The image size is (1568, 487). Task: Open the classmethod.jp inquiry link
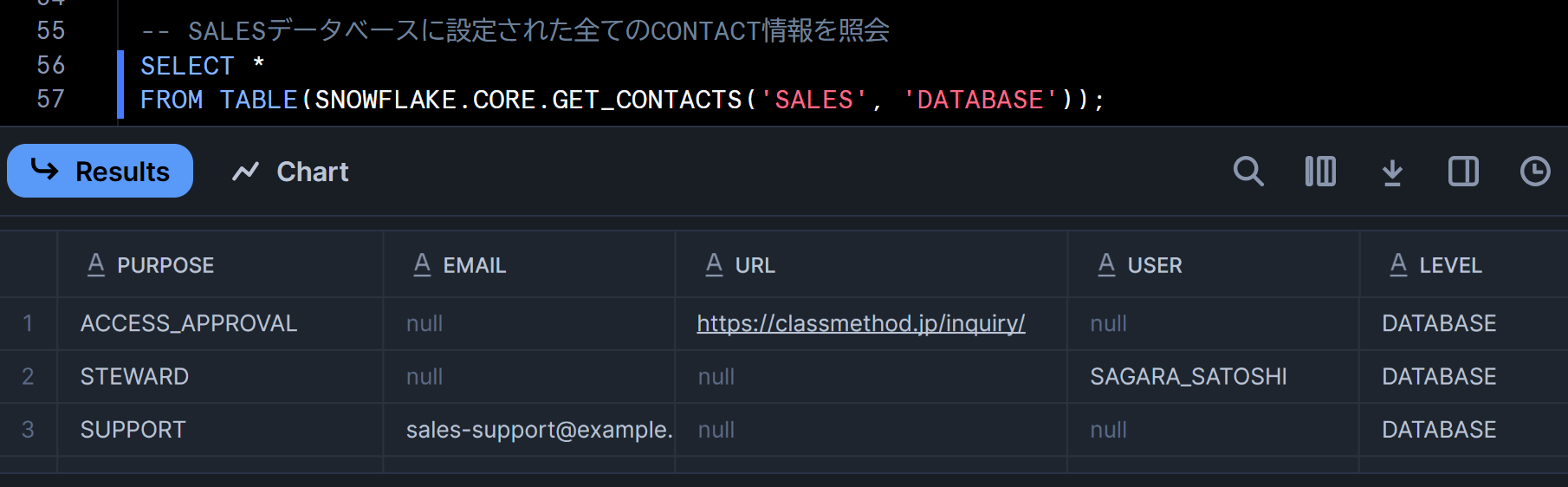click(x=860, y=323)
